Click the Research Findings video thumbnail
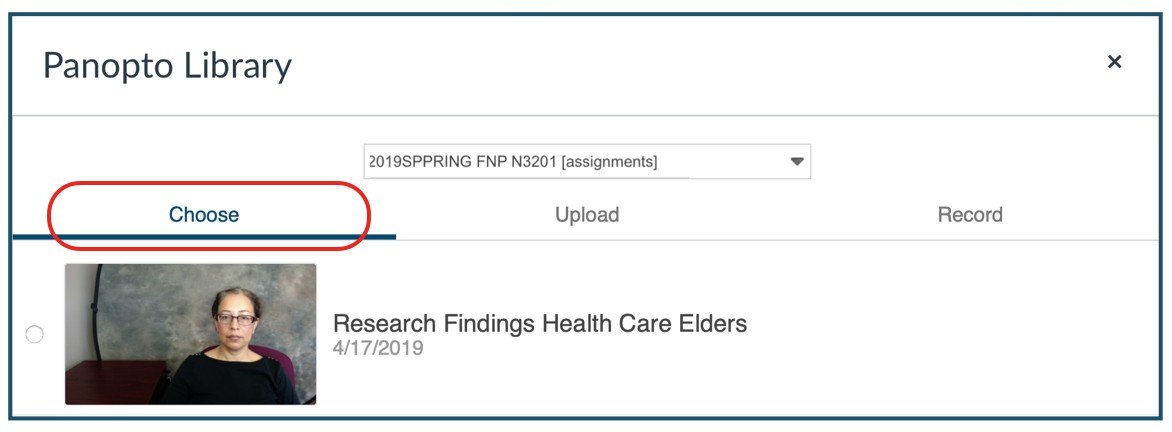This screenshot has width=1172, height=432. click(x=191, y=334)
